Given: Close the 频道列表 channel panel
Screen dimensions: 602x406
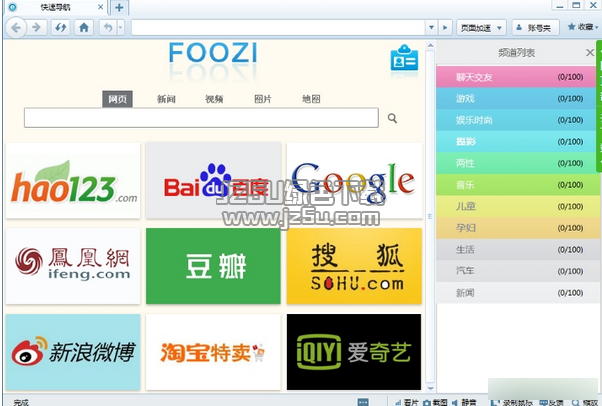Looking at the screenshot, I should coord(590,53).
